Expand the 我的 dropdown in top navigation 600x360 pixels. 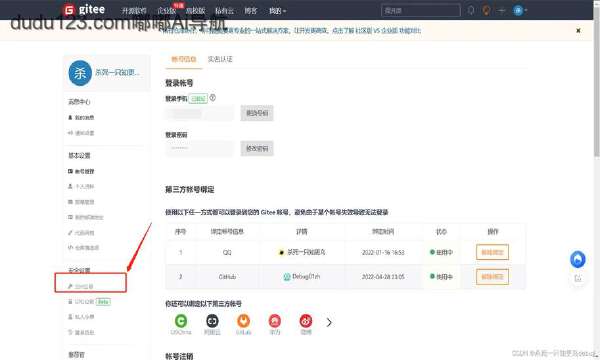[x=277, y=11]
